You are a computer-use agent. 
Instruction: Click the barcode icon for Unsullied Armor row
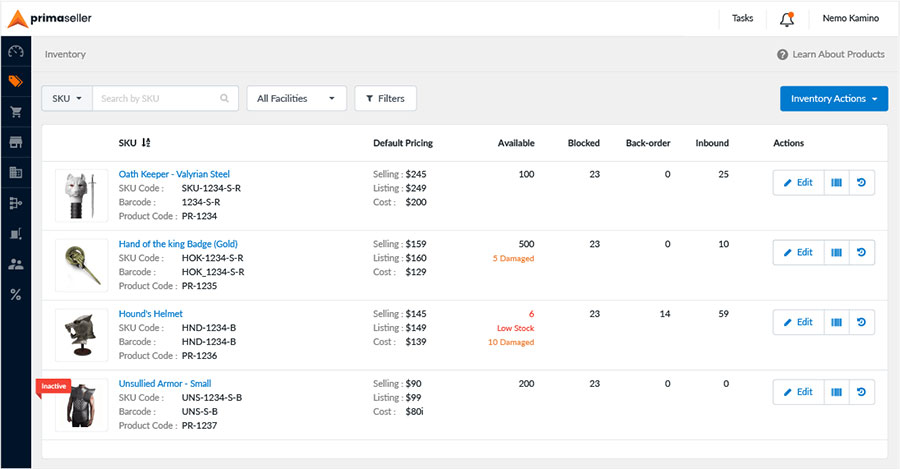pyautogui.click(x=836, y=392)
